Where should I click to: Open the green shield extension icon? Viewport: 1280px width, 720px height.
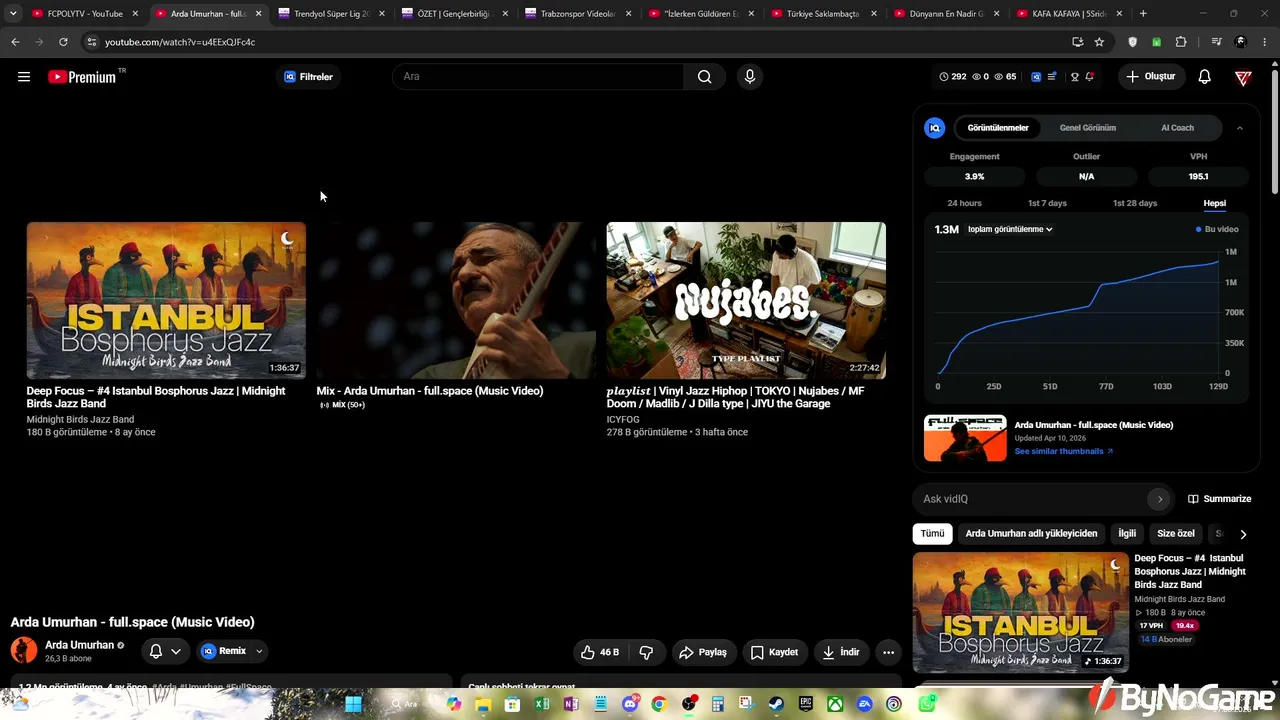tap(1156, 42)
